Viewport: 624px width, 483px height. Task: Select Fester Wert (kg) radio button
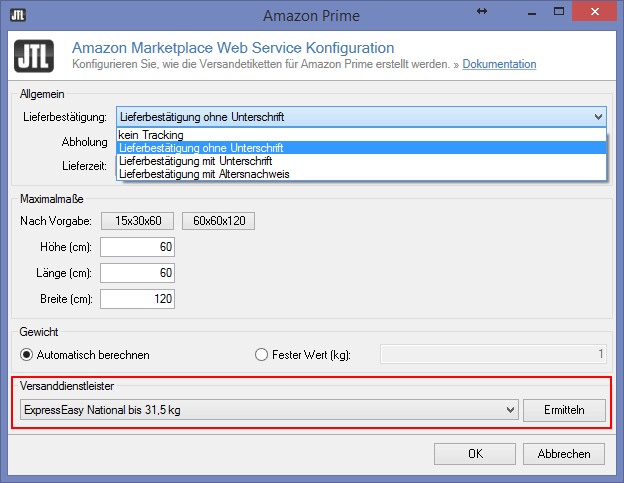coord(263,354)
